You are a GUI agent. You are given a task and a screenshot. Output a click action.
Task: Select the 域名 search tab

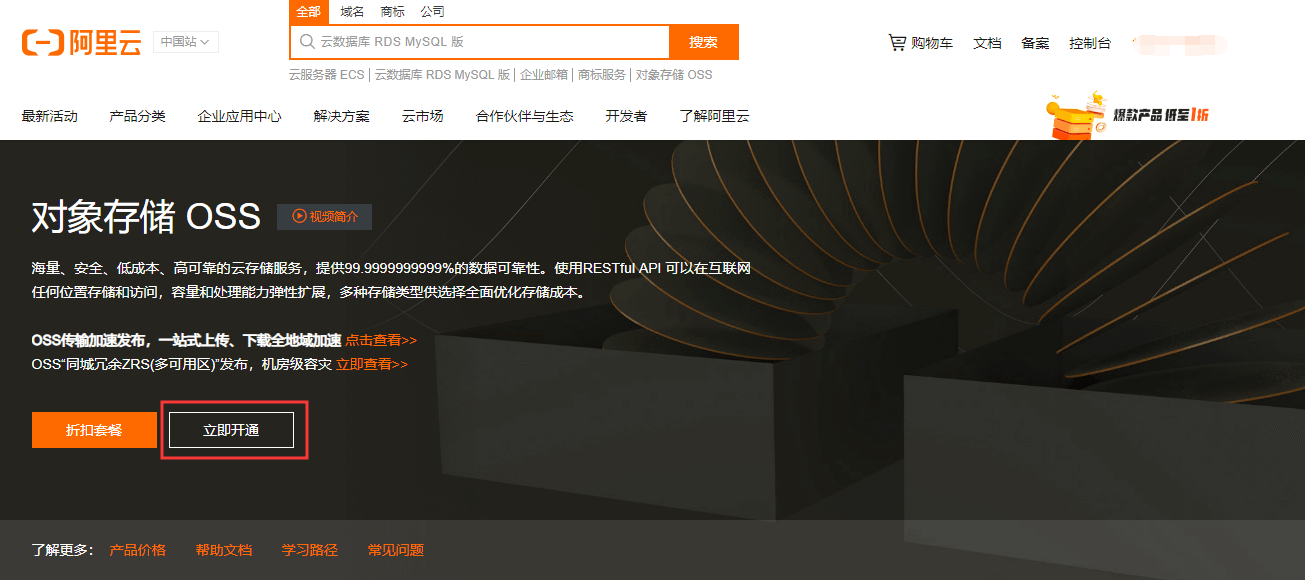352,12
